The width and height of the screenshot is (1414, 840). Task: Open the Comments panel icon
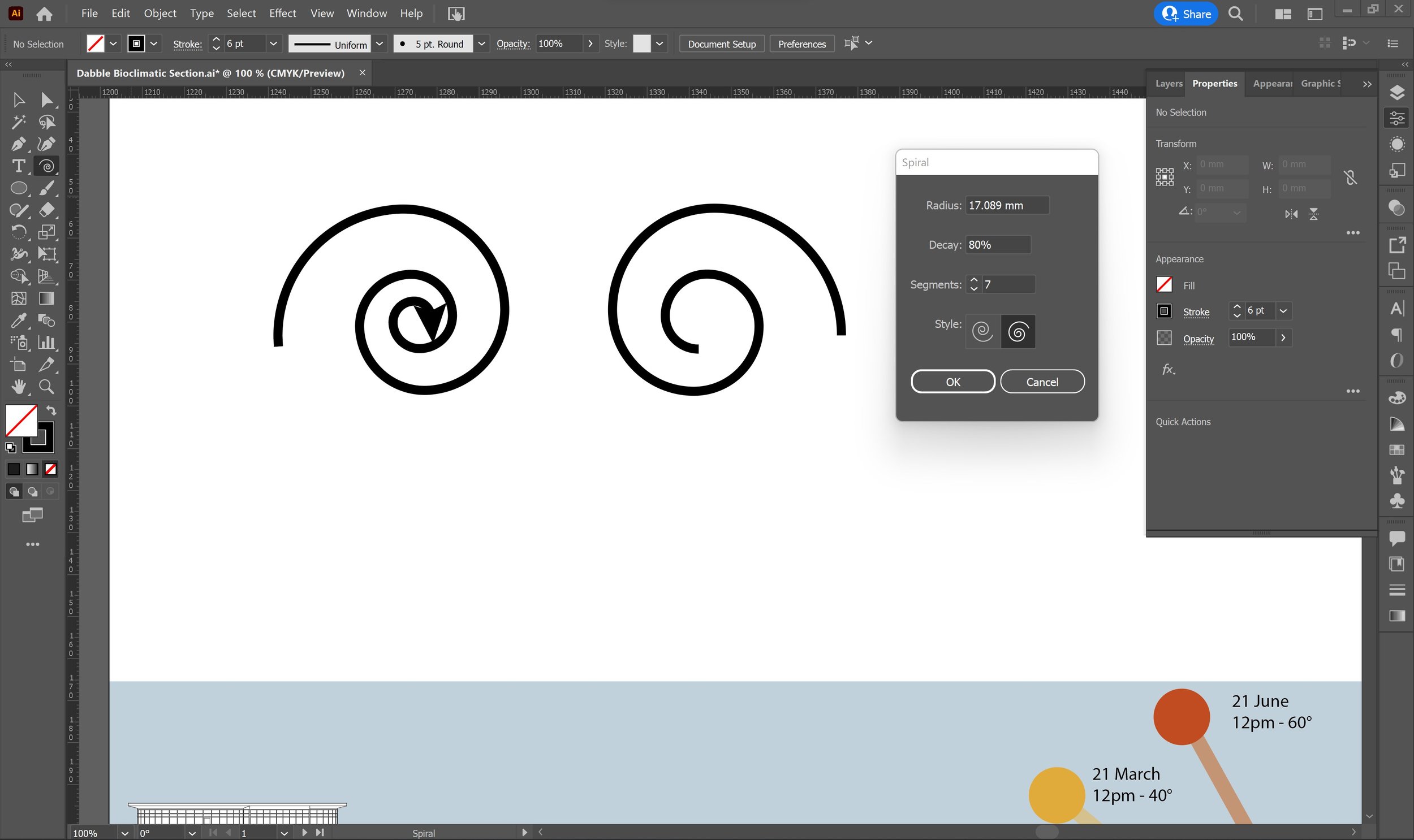click(x=1397, y=538)
